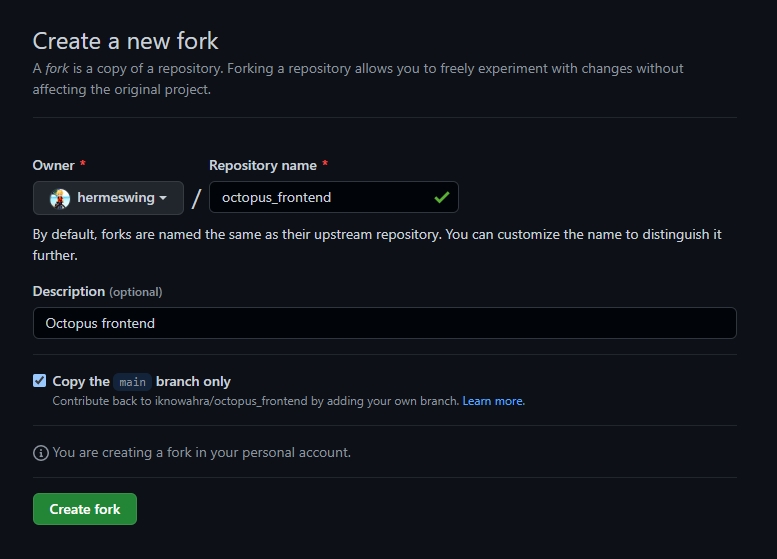Screen dimensions: 777x559
Task: Edit the Octopus frontend description field
Action: [x=385, y=323]
